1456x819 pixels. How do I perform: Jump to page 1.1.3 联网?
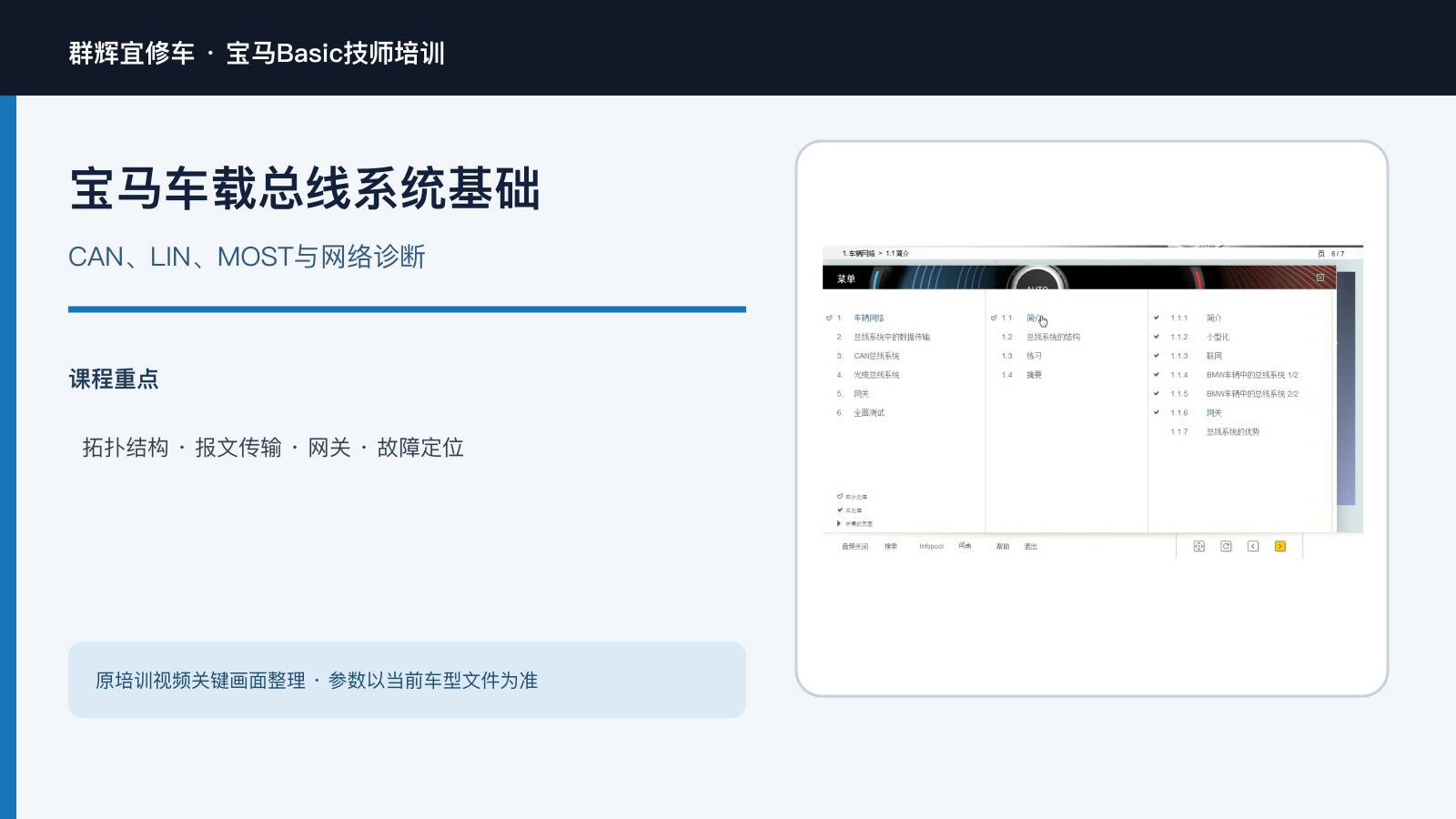pos(1196,356)
